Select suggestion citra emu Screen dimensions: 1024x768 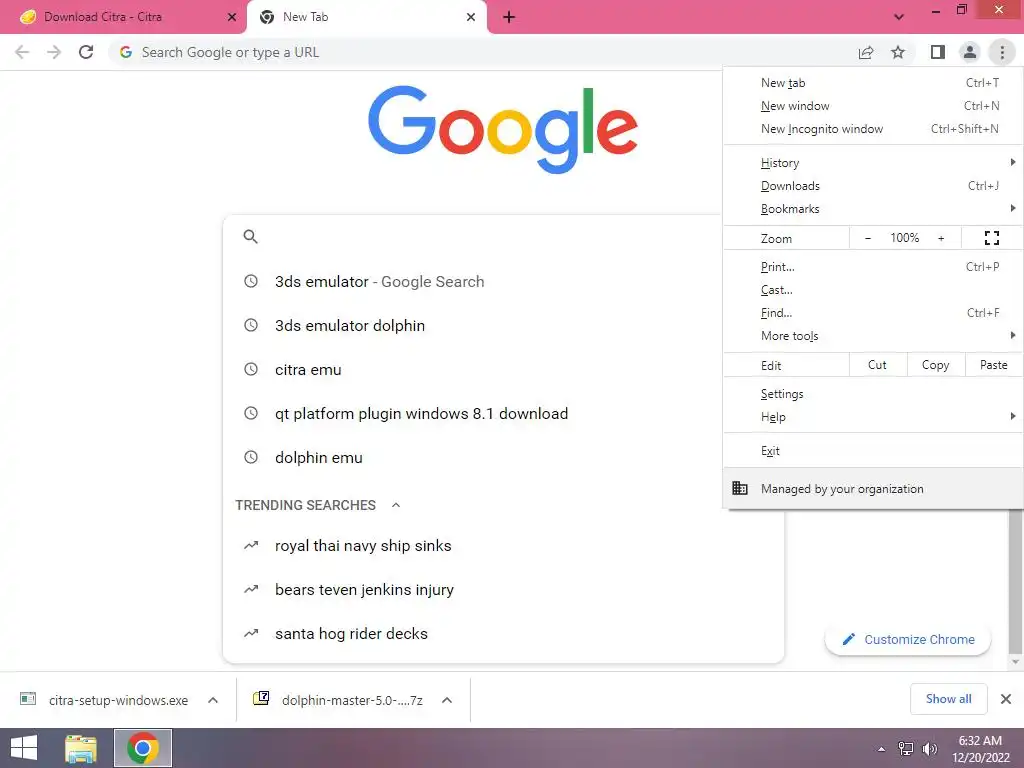(503, 370)
